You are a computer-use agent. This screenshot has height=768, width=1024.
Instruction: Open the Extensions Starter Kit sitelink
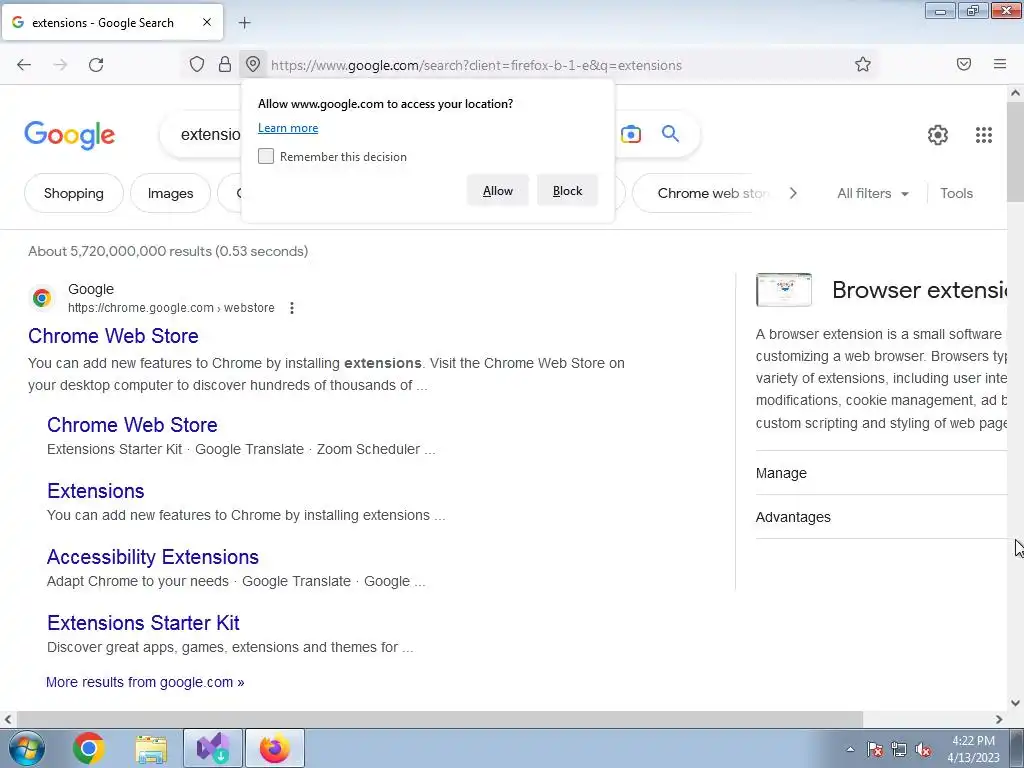(x=143, y=622)
